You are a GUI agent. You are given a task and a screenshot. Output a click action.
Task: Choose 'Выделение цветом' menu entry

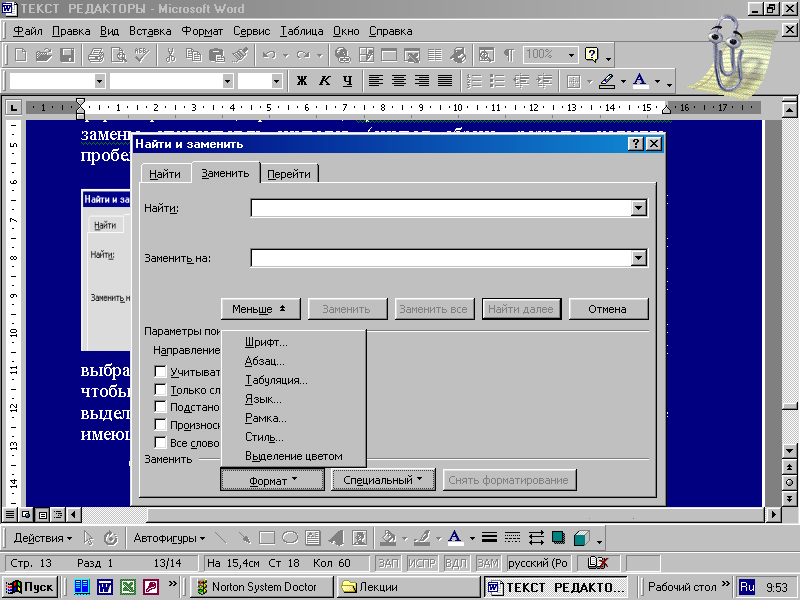[294, 456]
